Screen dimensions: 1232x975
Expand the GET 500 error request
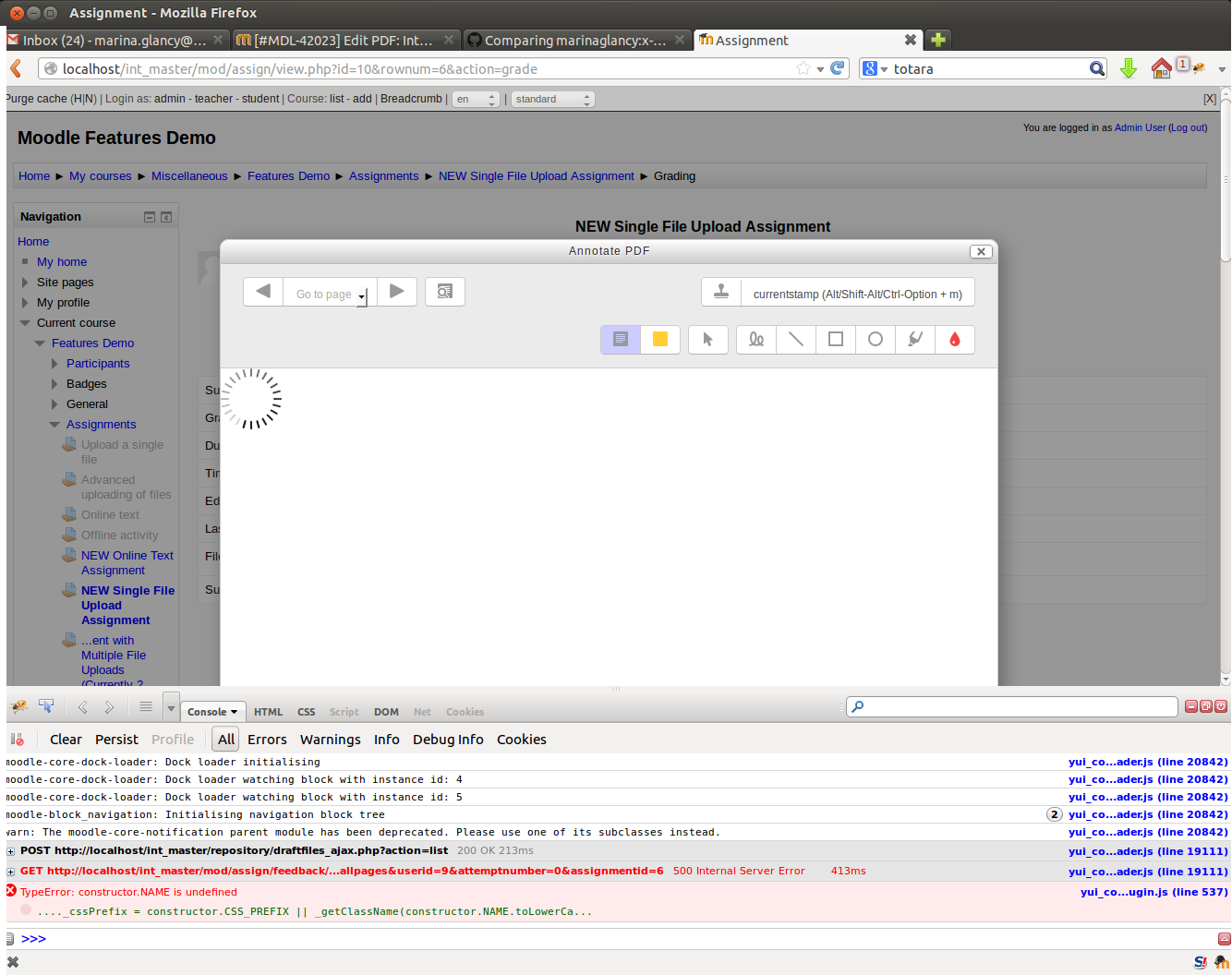pyautogui.click(x=11, y=872)
